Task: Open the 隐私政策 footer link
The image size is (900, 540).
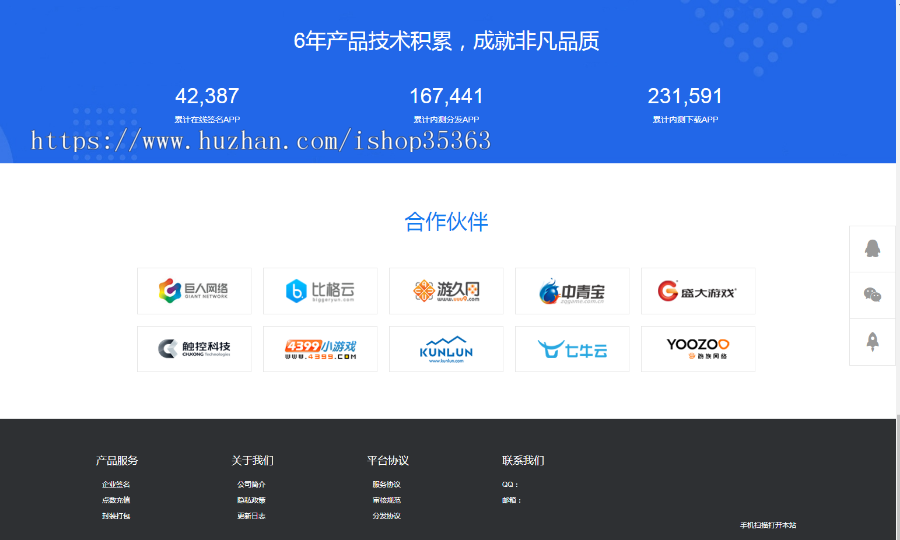Action: 251,500
